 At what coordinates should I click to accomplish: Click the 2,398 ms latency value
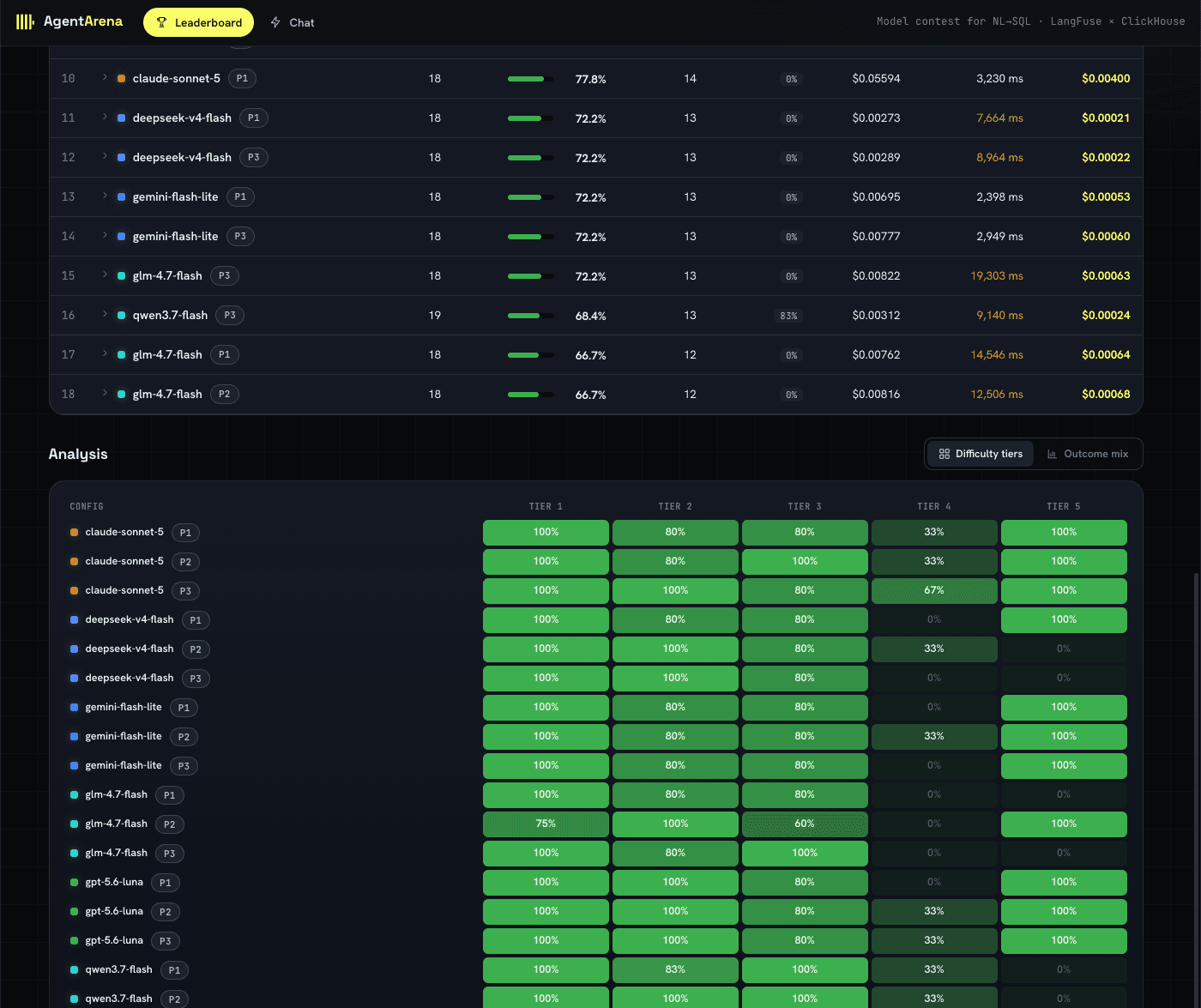pos(999,197)
